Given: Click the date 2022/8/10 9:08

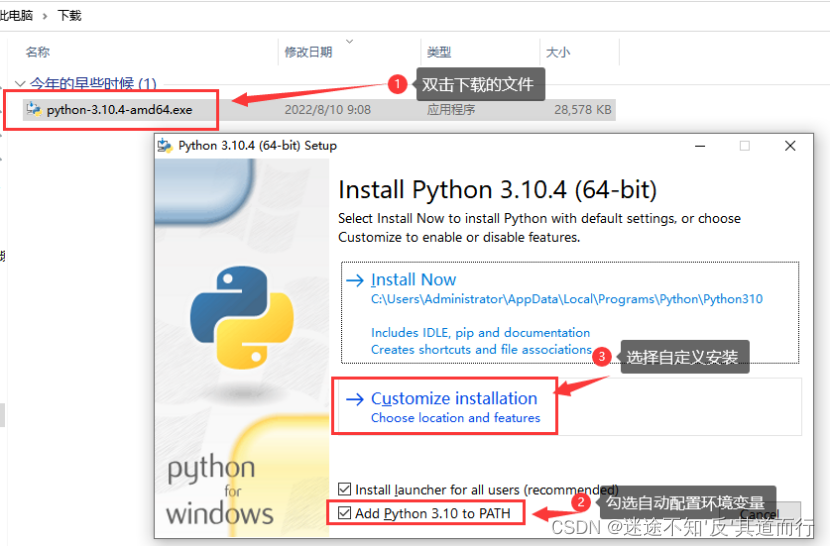Looking at the screenshot, I should pos(328,110).
